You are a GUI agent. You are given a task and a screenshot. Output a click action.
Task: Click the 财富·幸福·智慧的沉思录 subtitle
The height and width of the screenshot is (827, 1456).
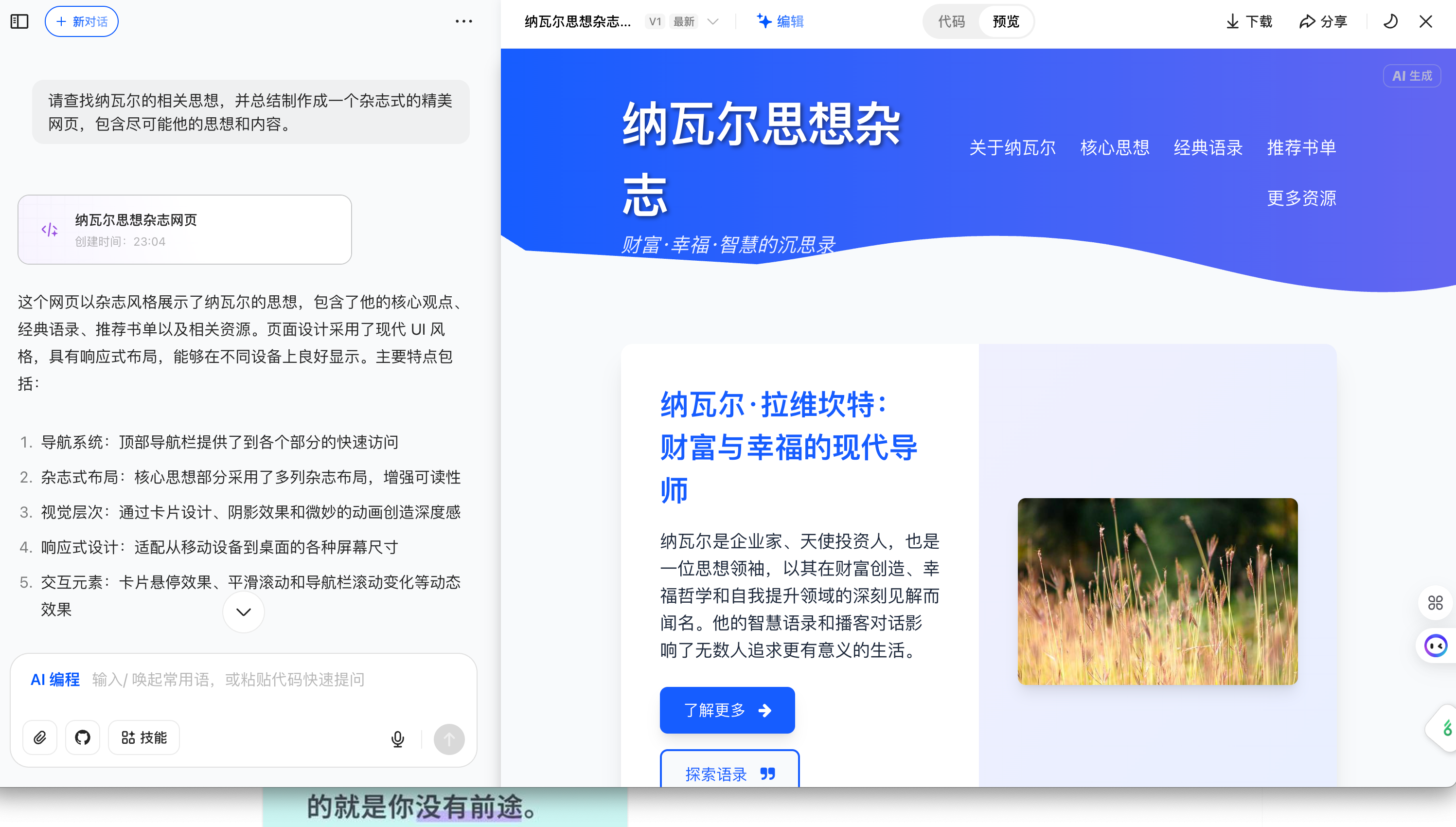pyautogui.click(x=728, y=245)
